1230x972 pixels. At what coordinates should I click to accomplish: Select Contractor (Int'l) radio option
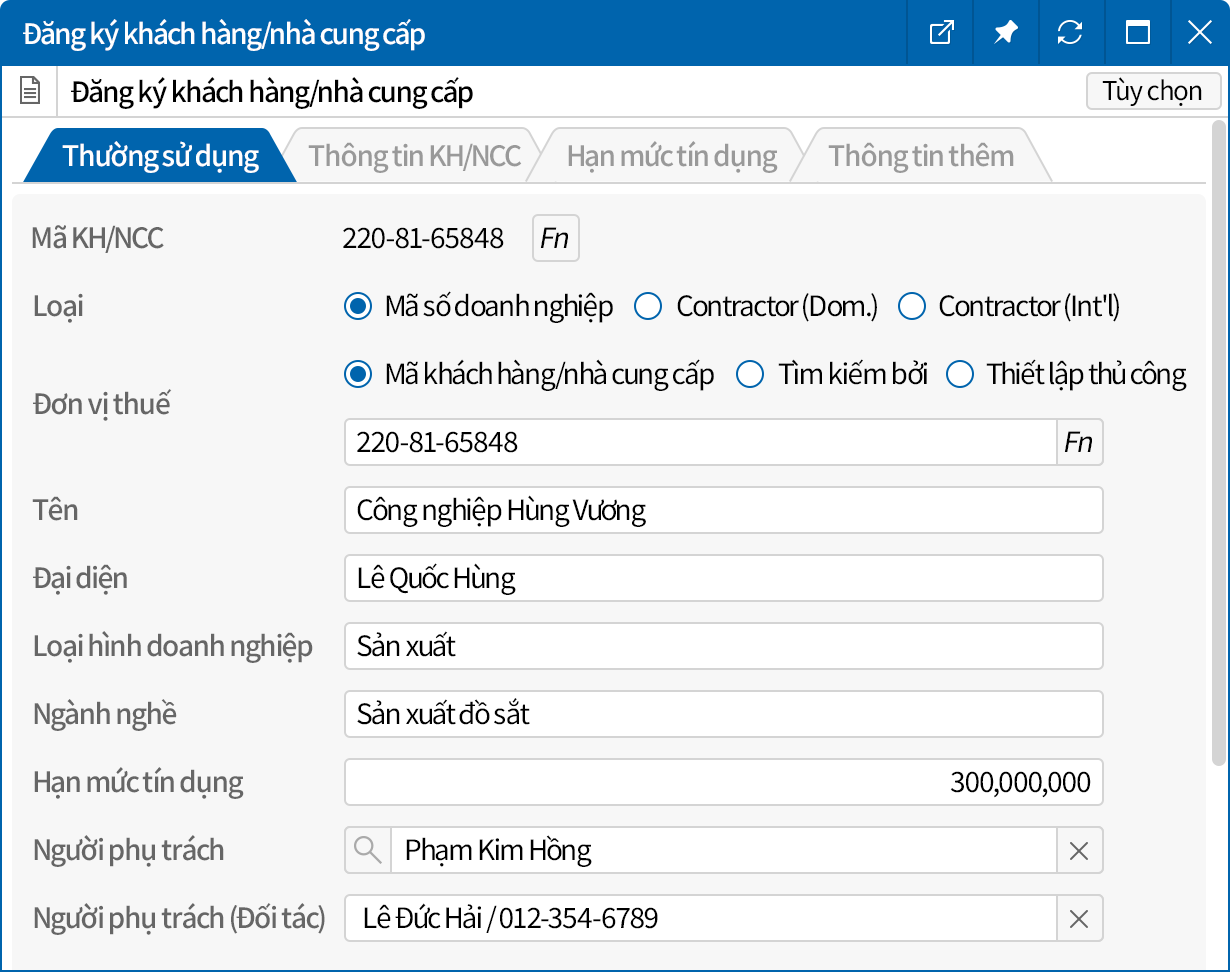pos(911,306)
